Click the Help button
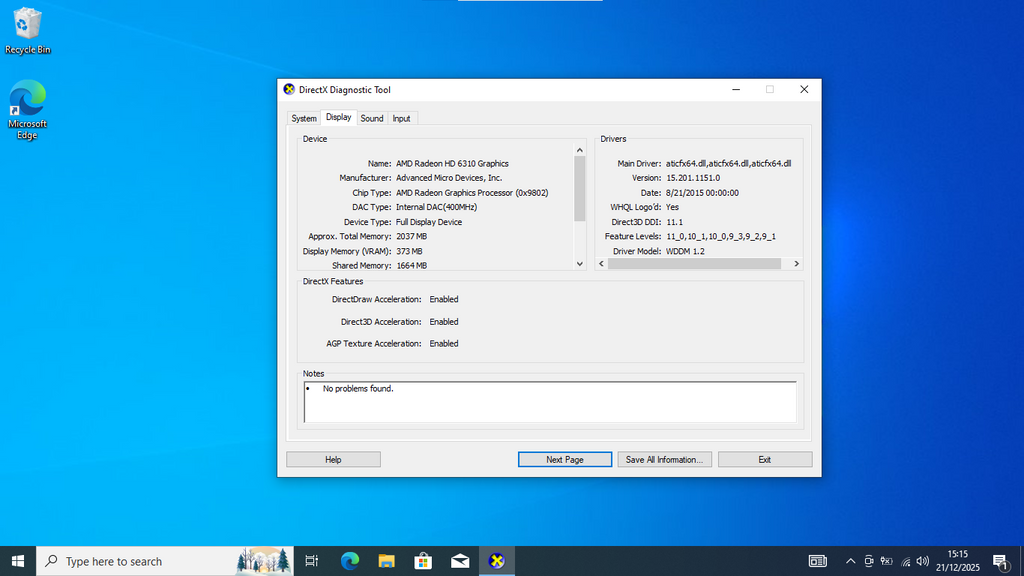This screenshot has width=1024, height=576. (332, 458)
